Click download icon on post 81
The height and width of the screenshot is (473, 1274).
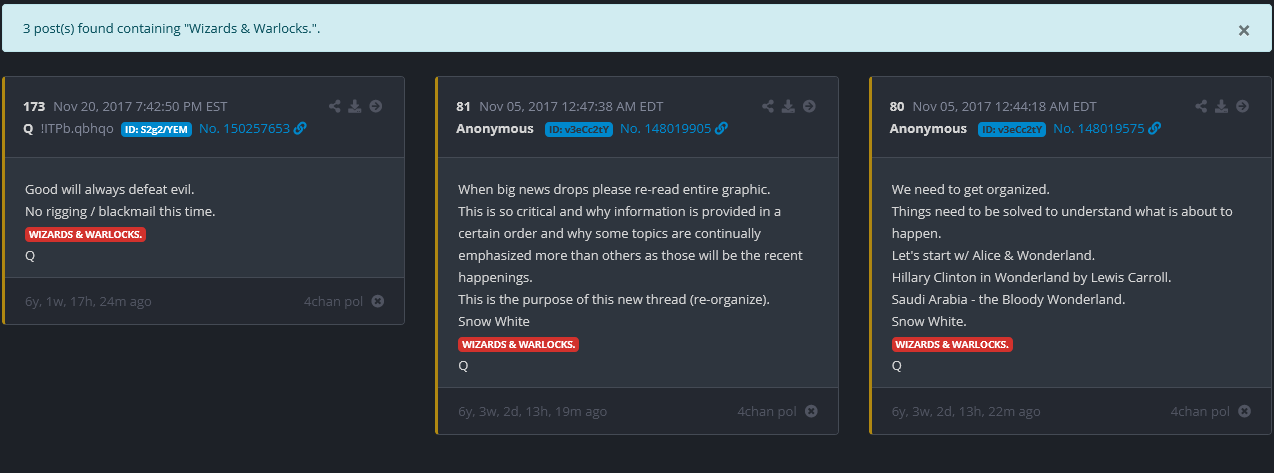[788, 106]
